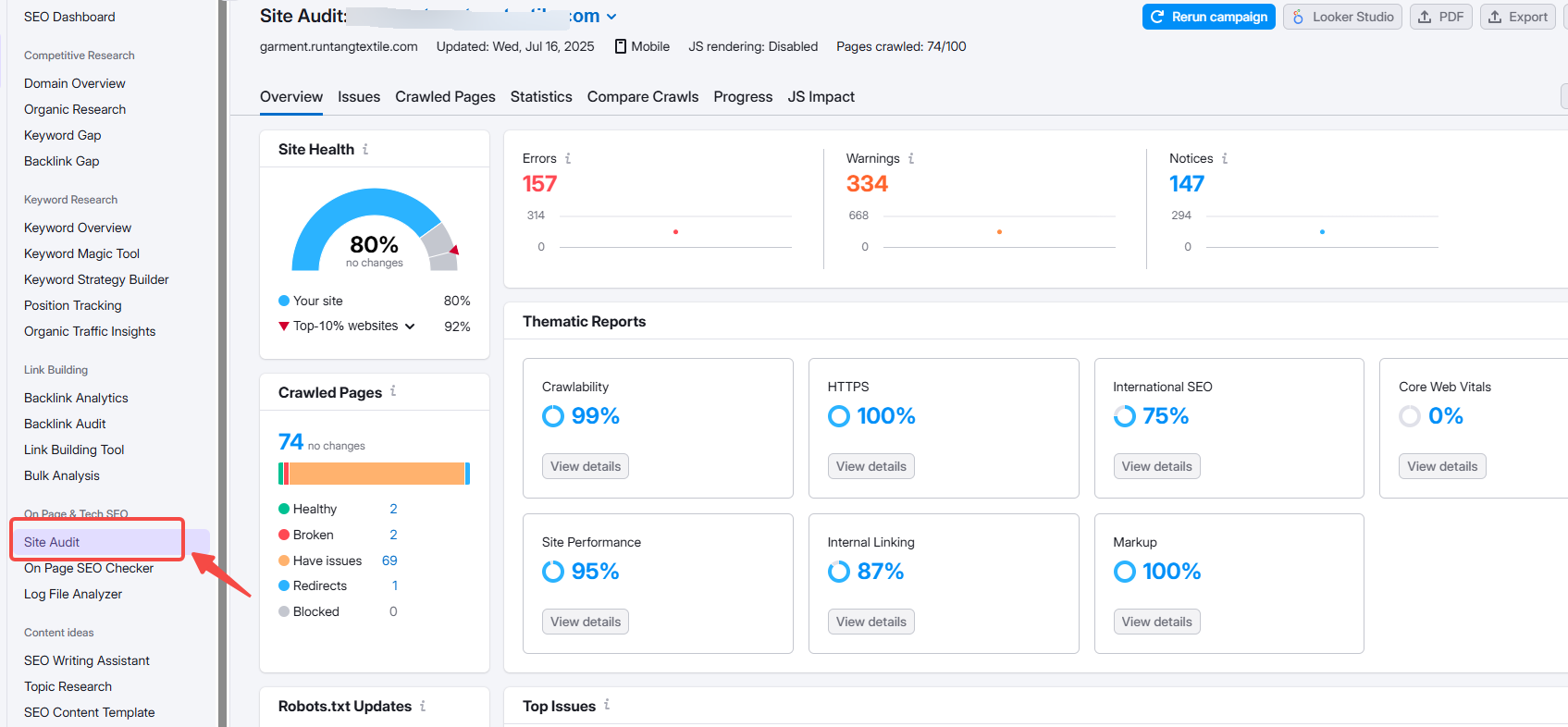Click the info icon beside Errors

coord(568,158)
